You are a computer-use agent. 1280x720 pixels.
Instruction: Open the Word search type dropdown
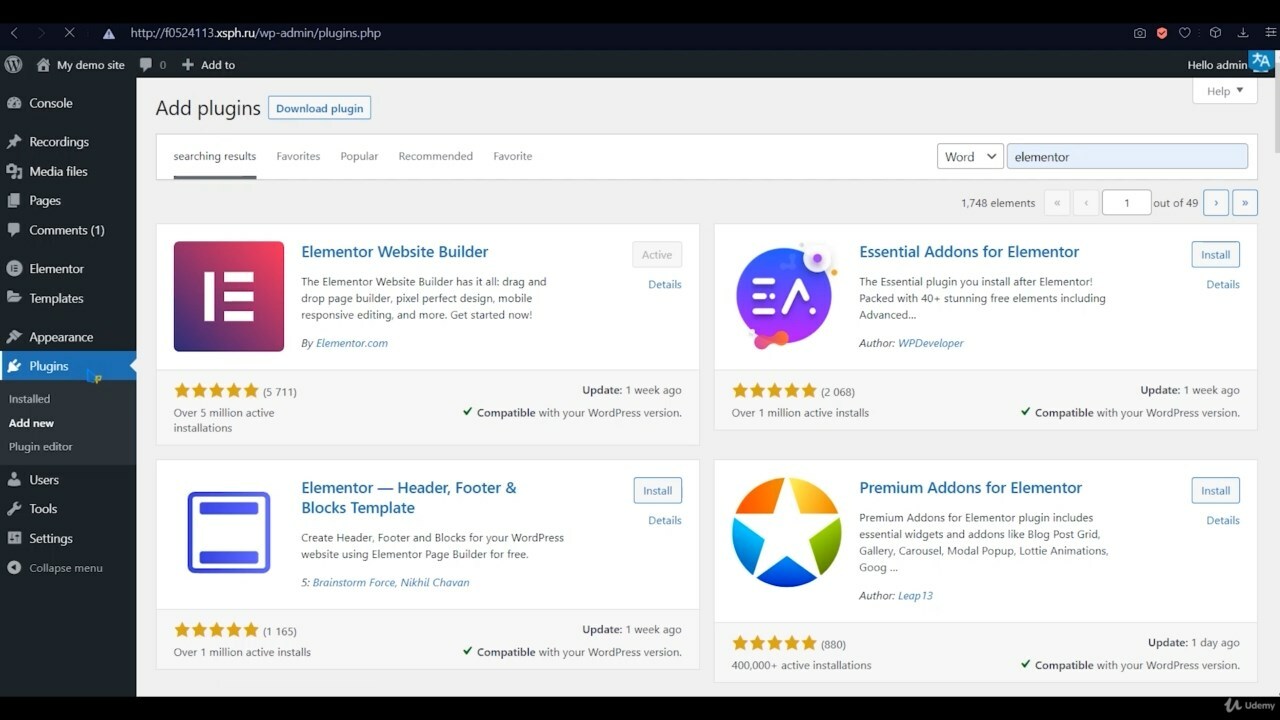tap(970, 157)
